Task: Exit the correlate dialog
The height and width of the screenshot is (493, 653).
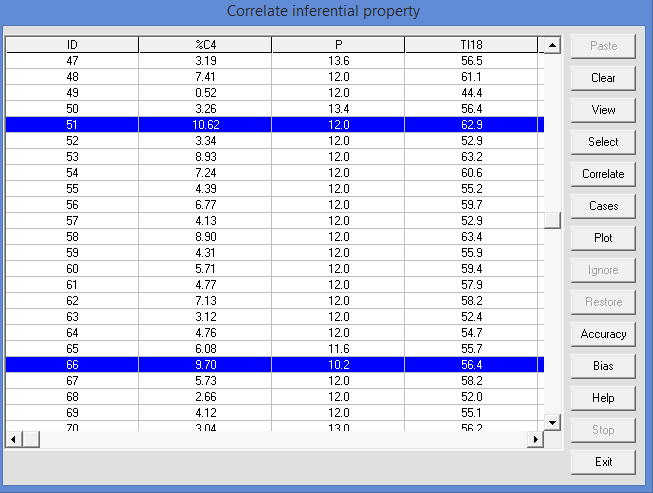Action: pos(603,462)
